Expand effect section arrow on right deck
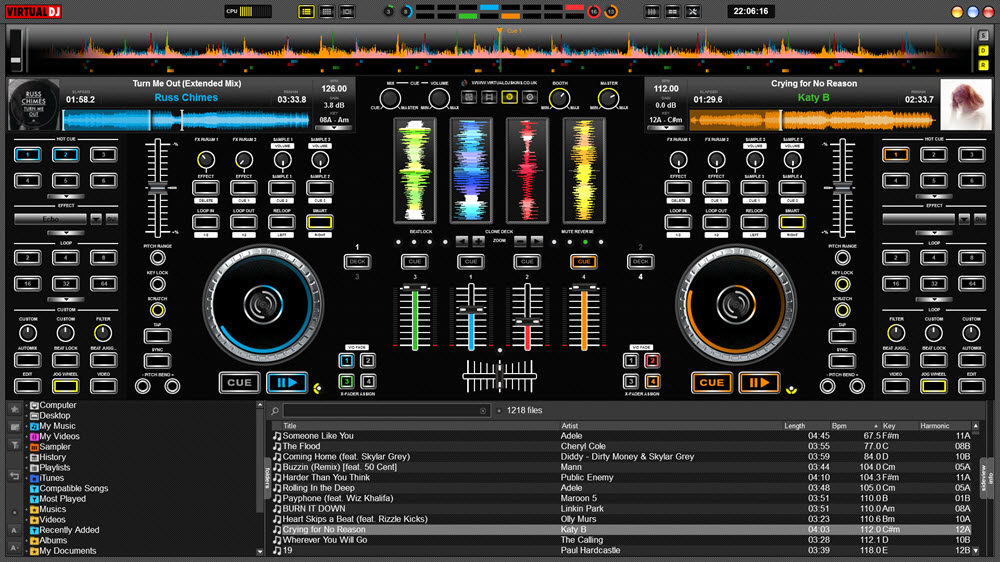The width and height of the screenshot is (1000, 562). 934,233
